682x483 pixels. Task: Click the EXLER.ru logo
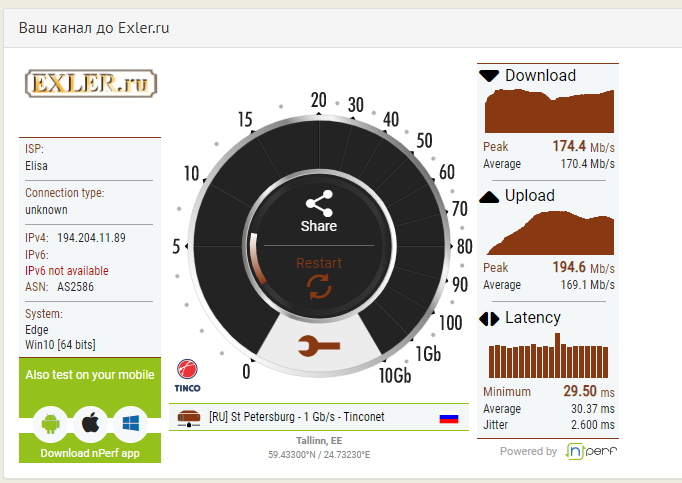[90, 82]
